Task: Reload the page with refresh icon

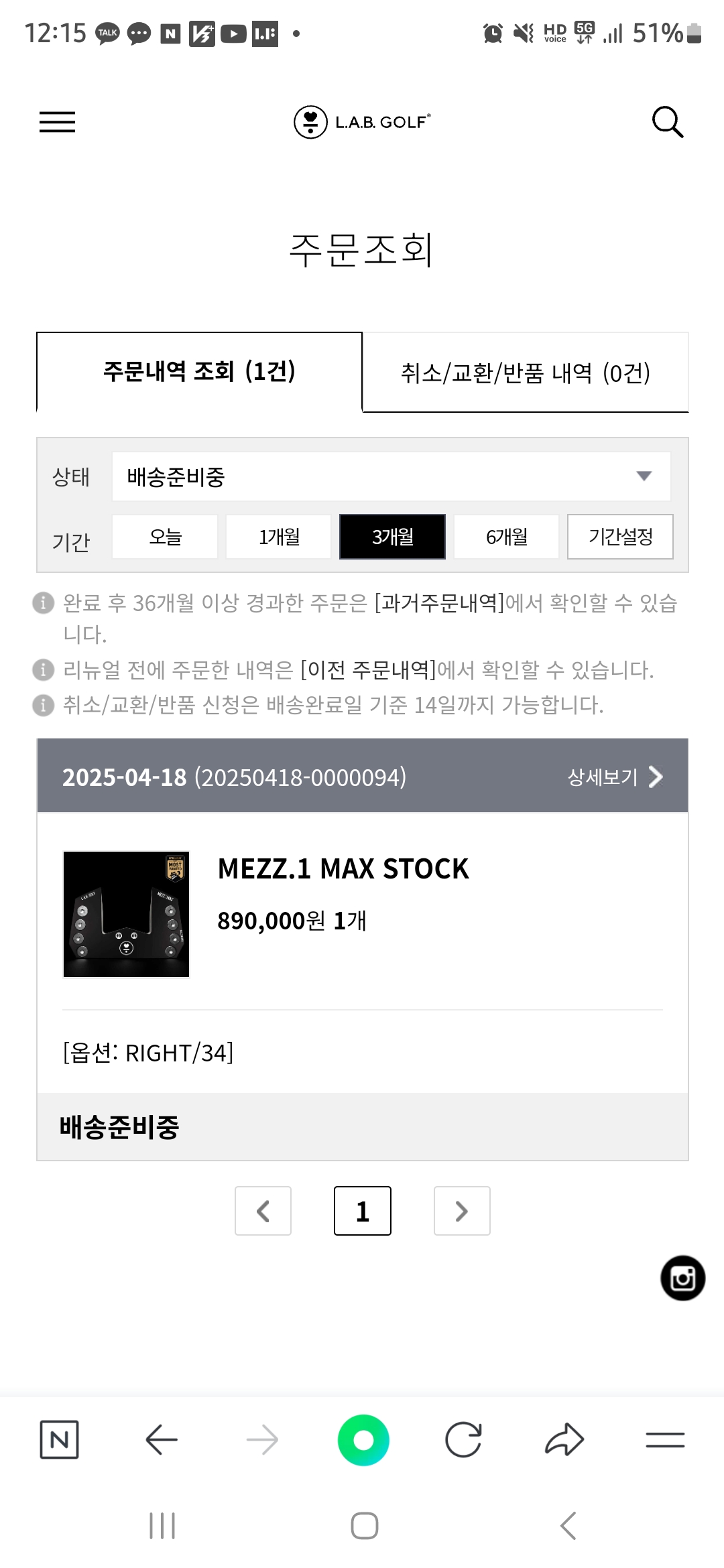Action: coord(463,1439)
